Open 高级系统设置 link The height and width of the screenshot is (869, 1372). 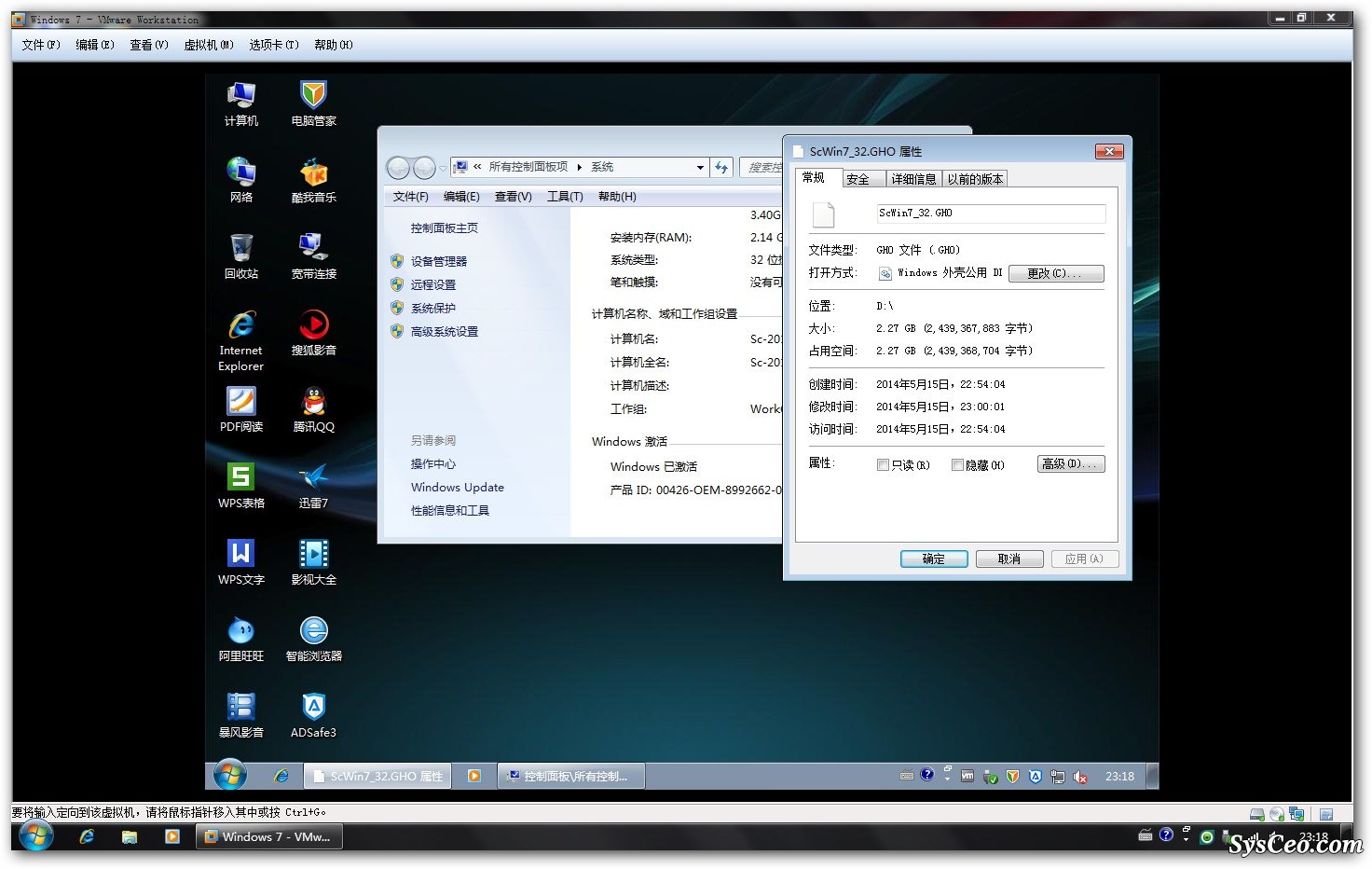click(445, 332)
